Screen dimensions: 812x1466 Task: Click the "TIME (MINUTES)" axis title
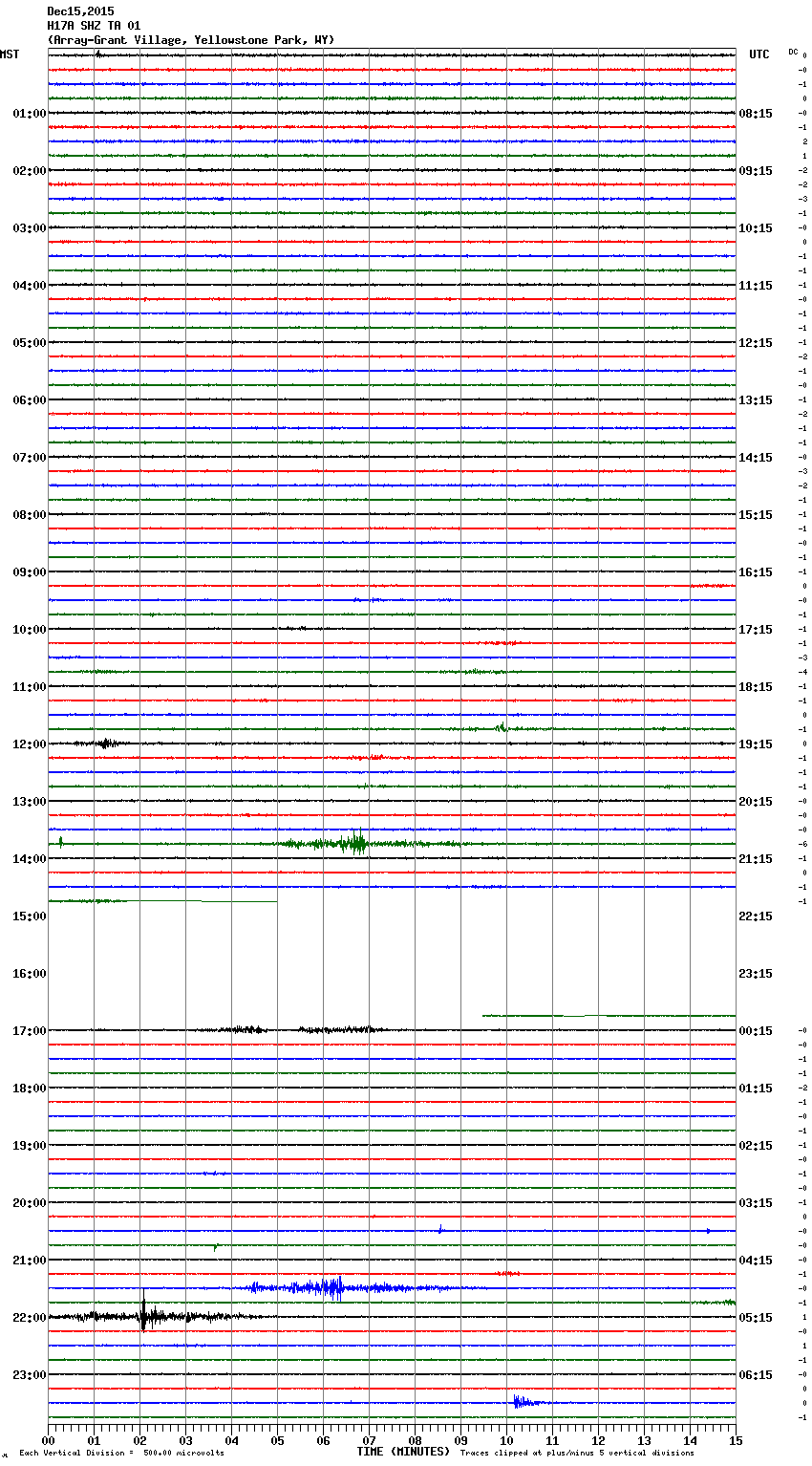click(403, 1452)
